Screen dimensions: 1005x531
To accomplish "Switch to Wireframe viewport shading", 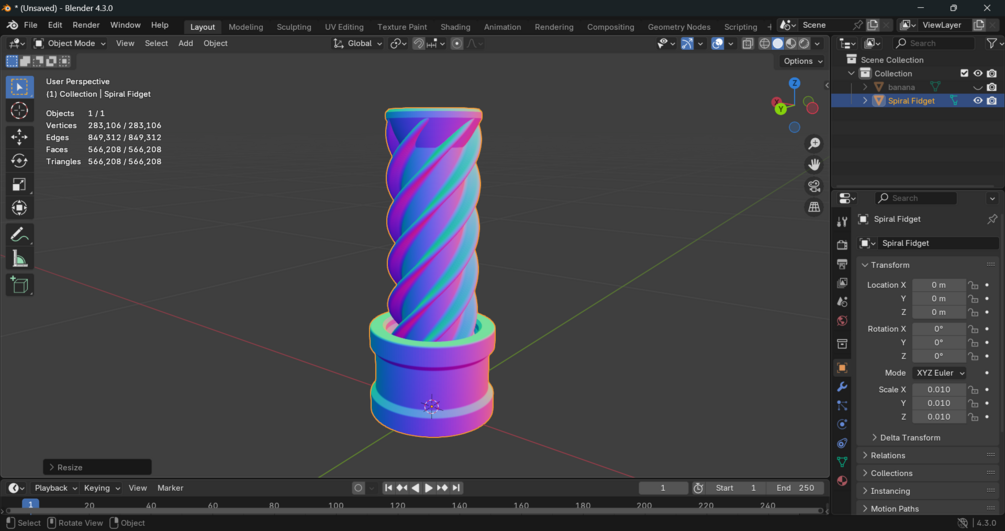I will [765, 44].
